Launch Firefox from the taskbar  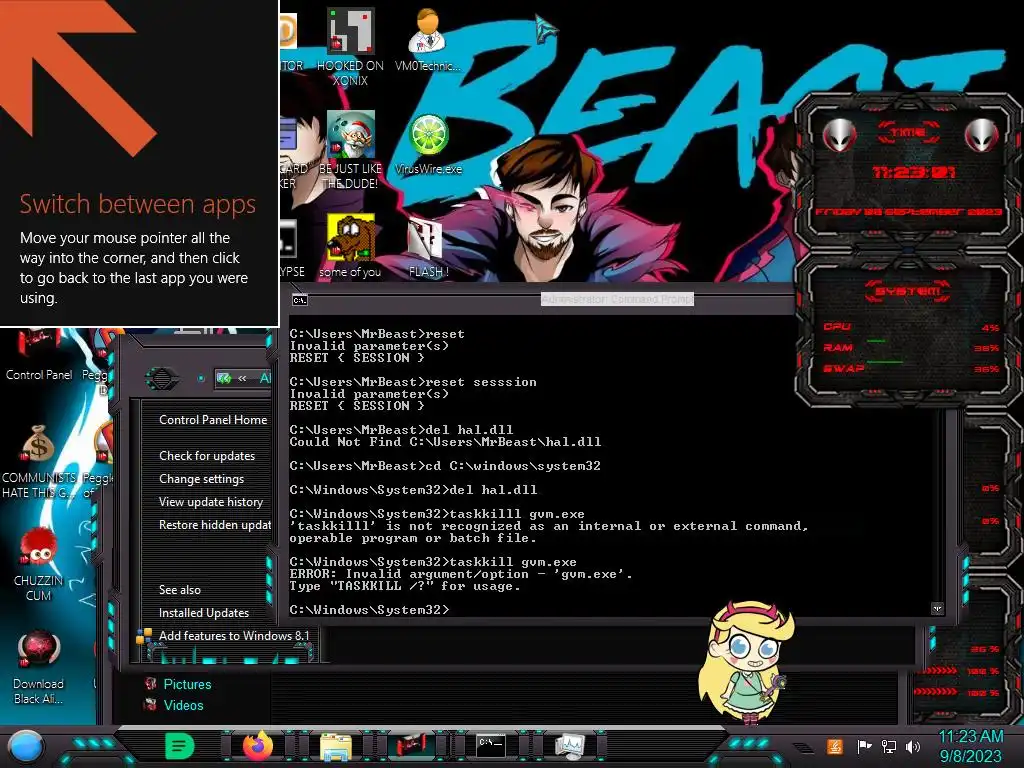(x=258, y=746)
